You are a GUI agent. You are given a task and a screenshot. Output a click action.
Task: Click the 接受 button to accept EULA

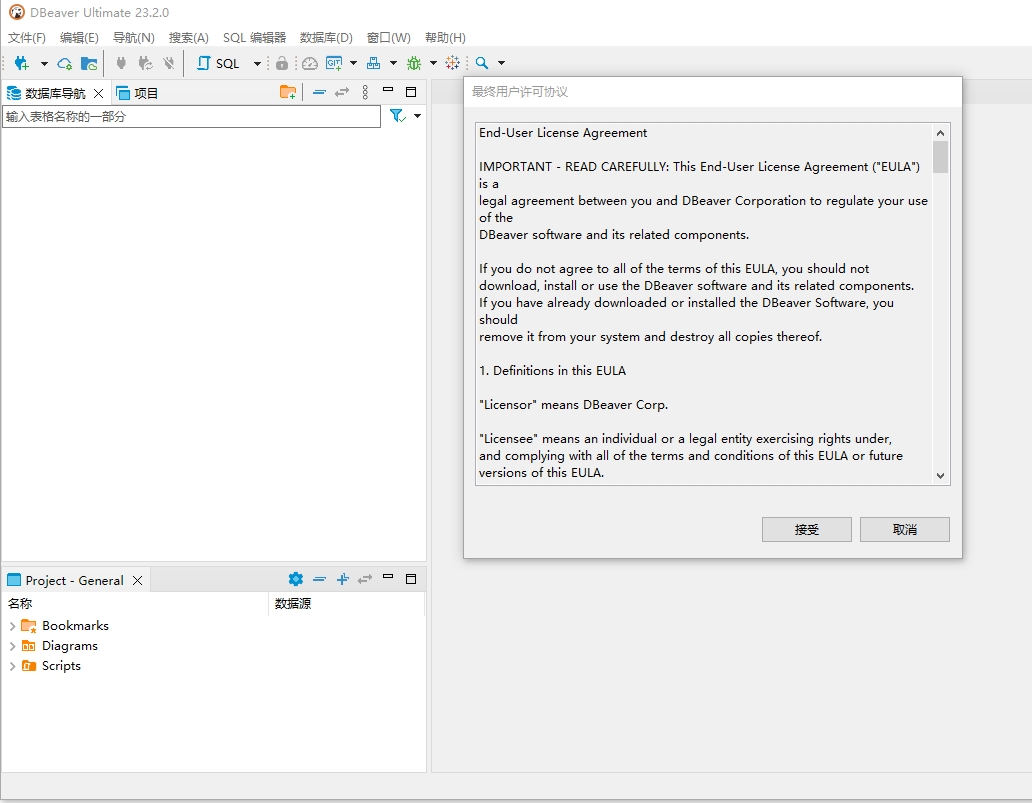point(806,530)
